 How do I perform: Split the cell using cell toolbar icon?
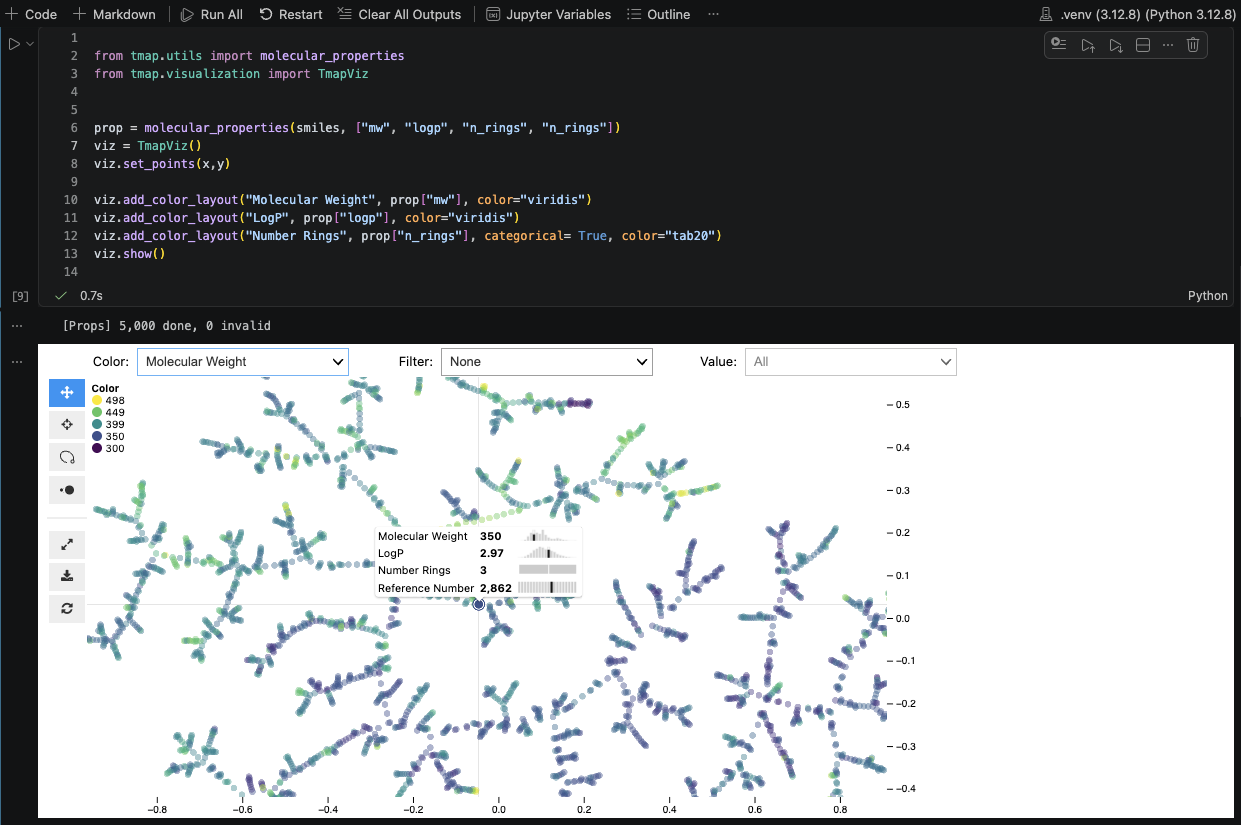point(1143,44)
